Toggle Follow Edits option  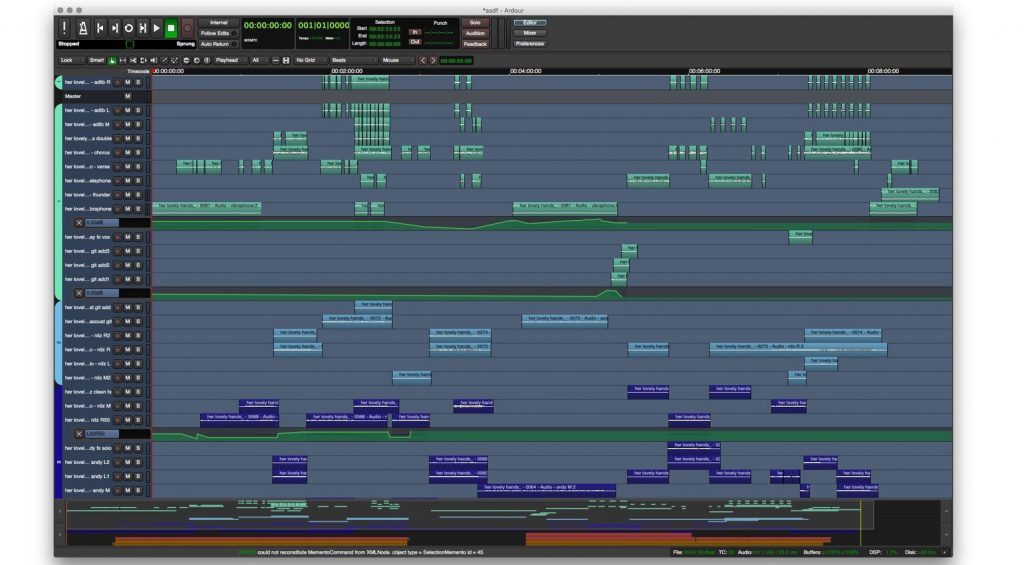point(218,33)
